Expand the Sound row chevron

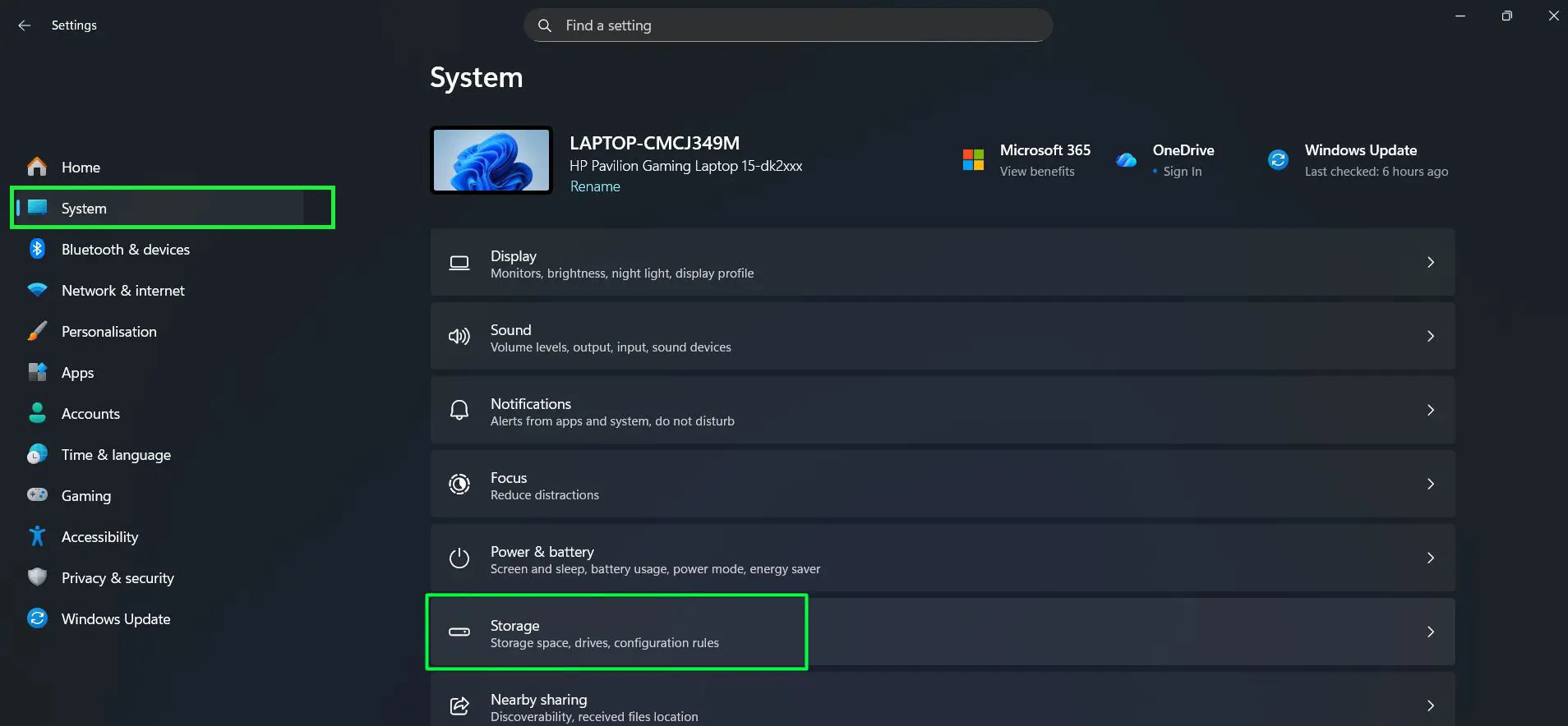click(1431, 337)
